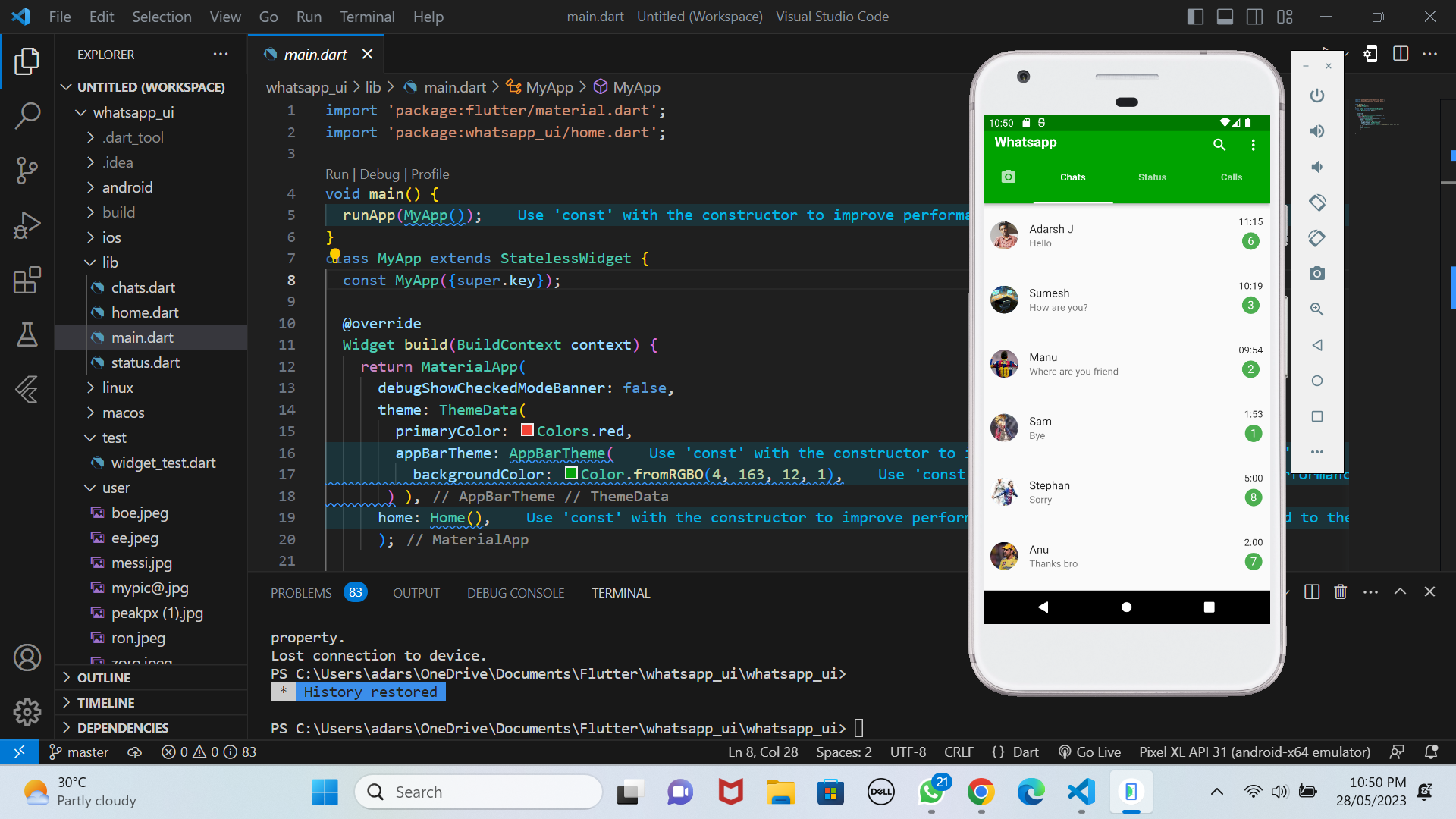Click Go Live in status bar
This screenshot has width=1456, height=819.
tap(1090, 752)
